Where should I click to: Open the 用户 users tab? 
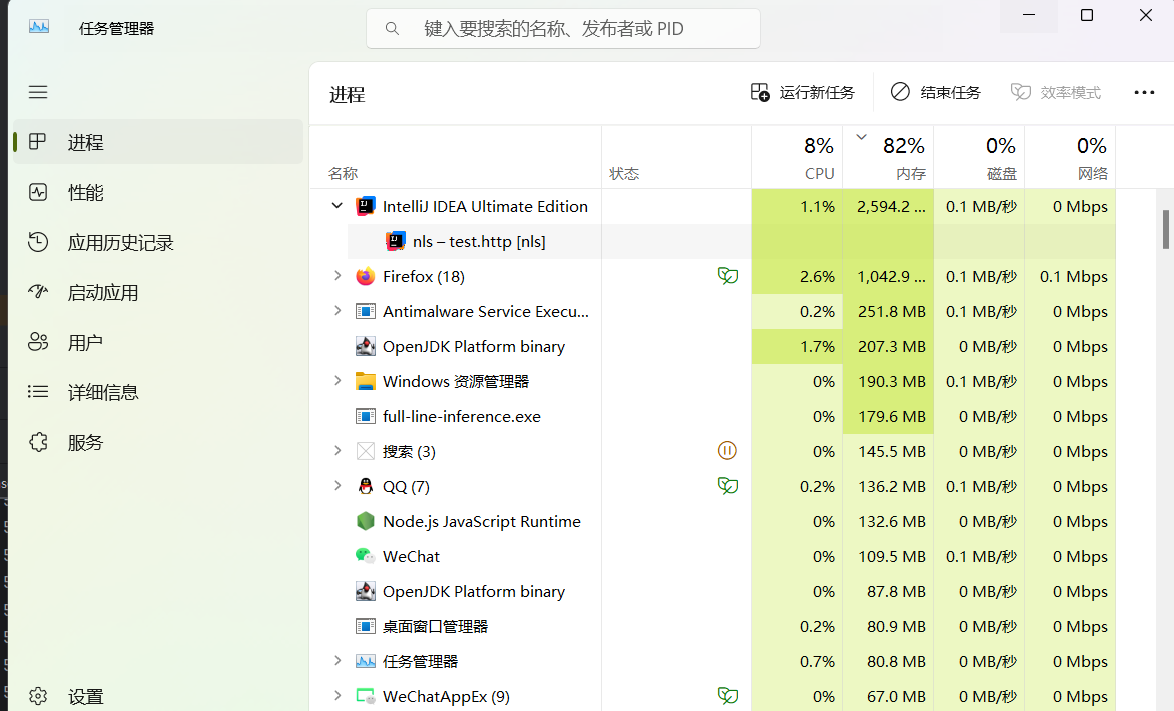pyautogui.click(x=158, y=342)
